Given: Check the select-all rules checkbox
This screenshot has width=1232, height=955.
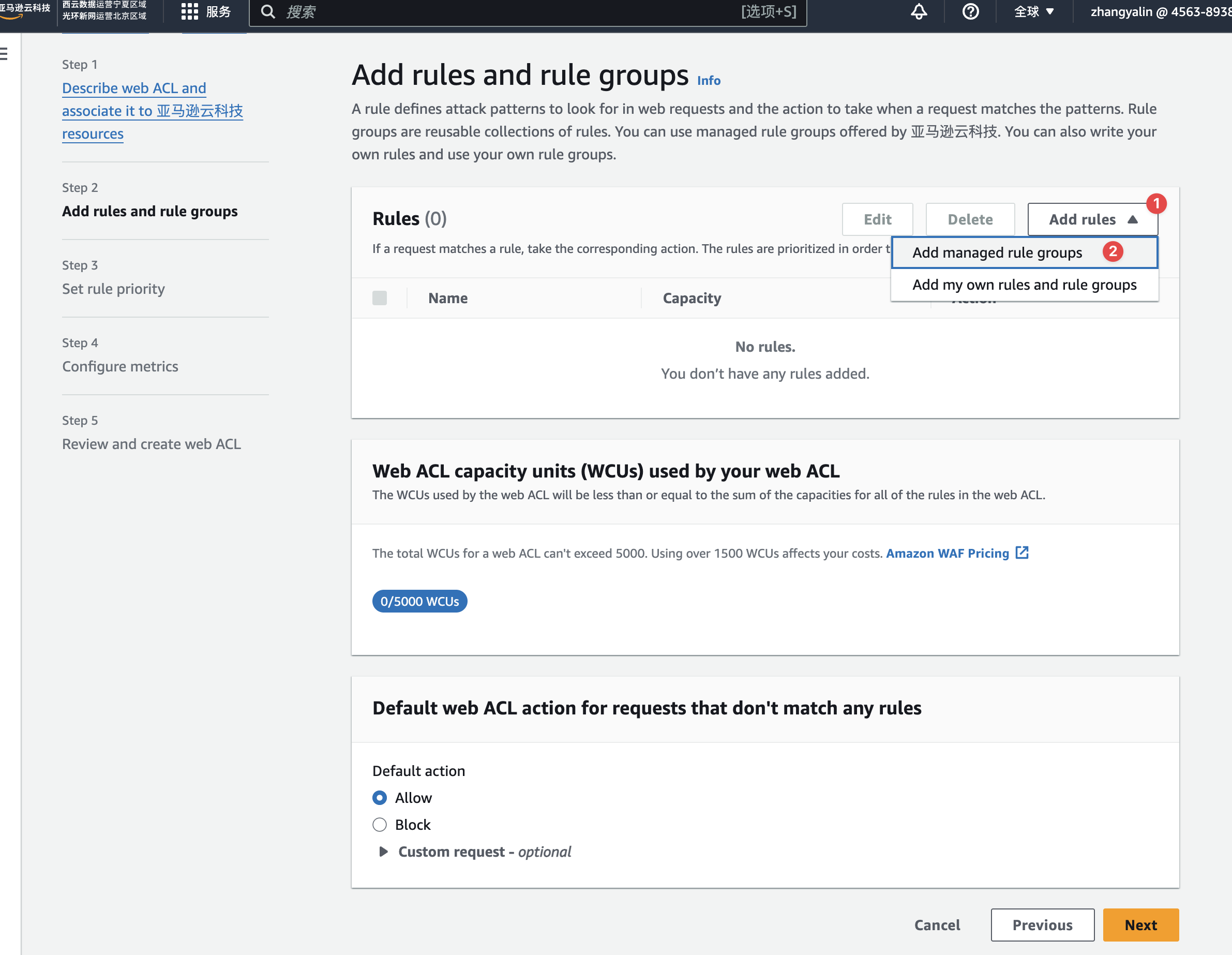Looking at the screenshot, I should [x=380, y=298].
